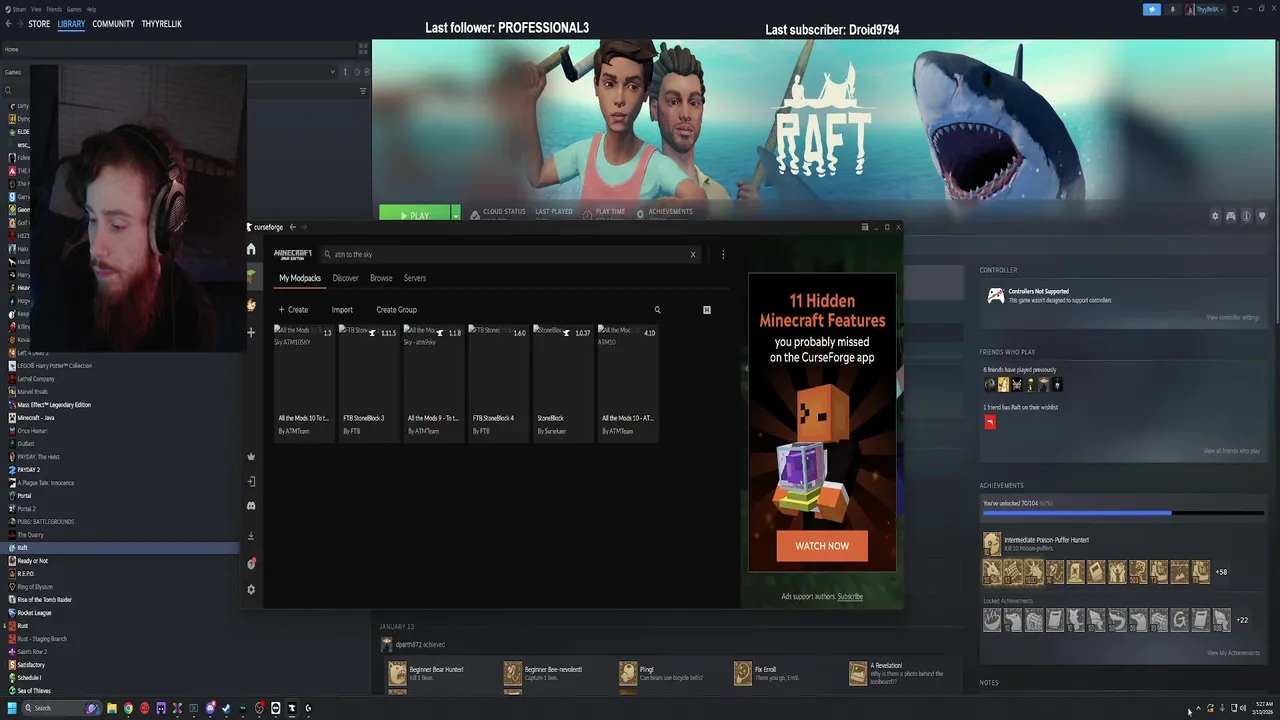Select the chicken game icon in CurseForge sidebar
Image resolution: width=1280 pixels, height=720 pixels.
(x=251, y=305)
